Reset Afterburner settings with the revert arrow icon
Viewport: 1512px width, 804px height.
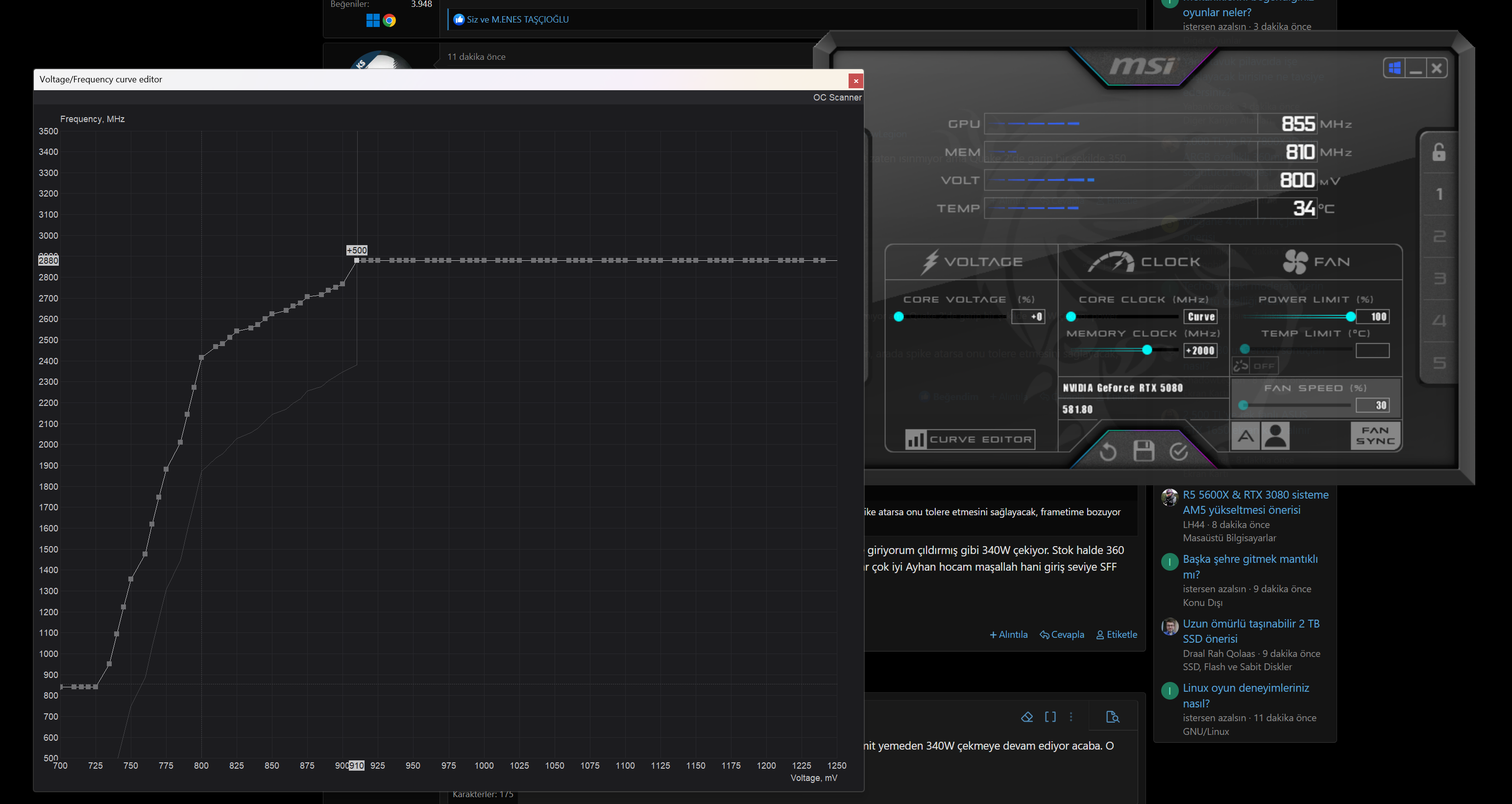(x=1108, y=452)
